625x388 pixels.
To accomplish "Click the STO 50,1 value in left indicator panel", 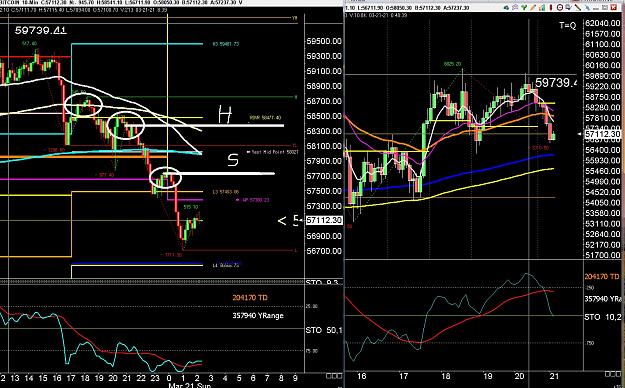I will (x=324, y=330).
